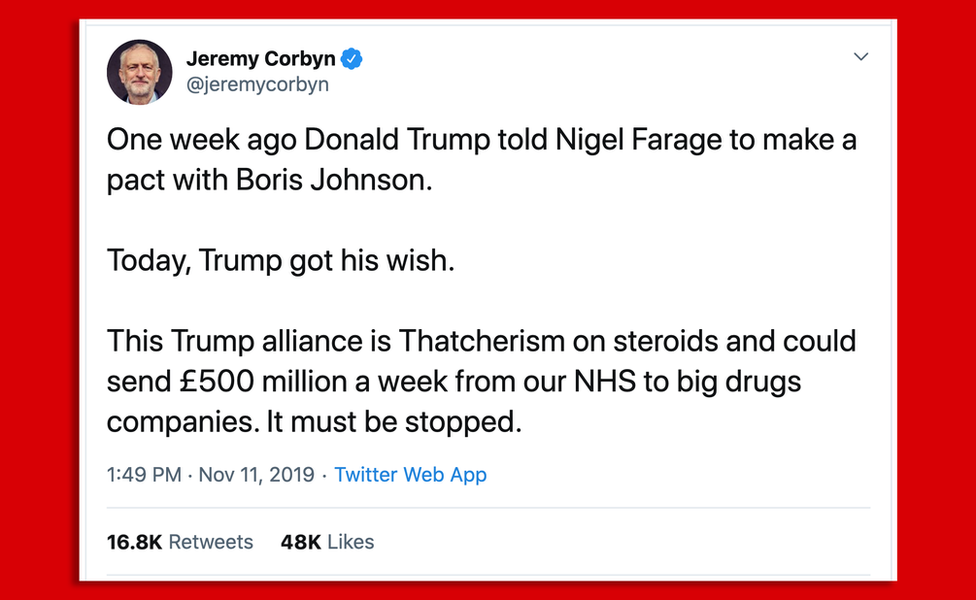
Task: Click the sentence saying Trump got his wish
Action: pos(280,260)
